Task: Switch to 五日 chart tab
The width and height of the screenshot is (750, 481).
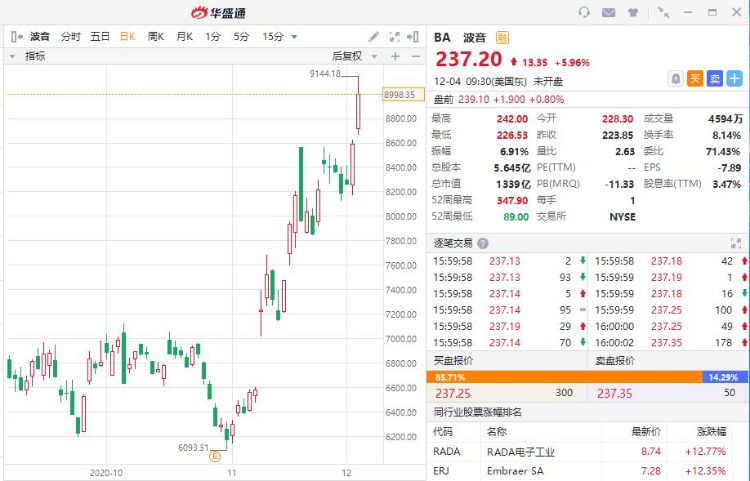Action: pyautogui.click(x=100, y=36)
